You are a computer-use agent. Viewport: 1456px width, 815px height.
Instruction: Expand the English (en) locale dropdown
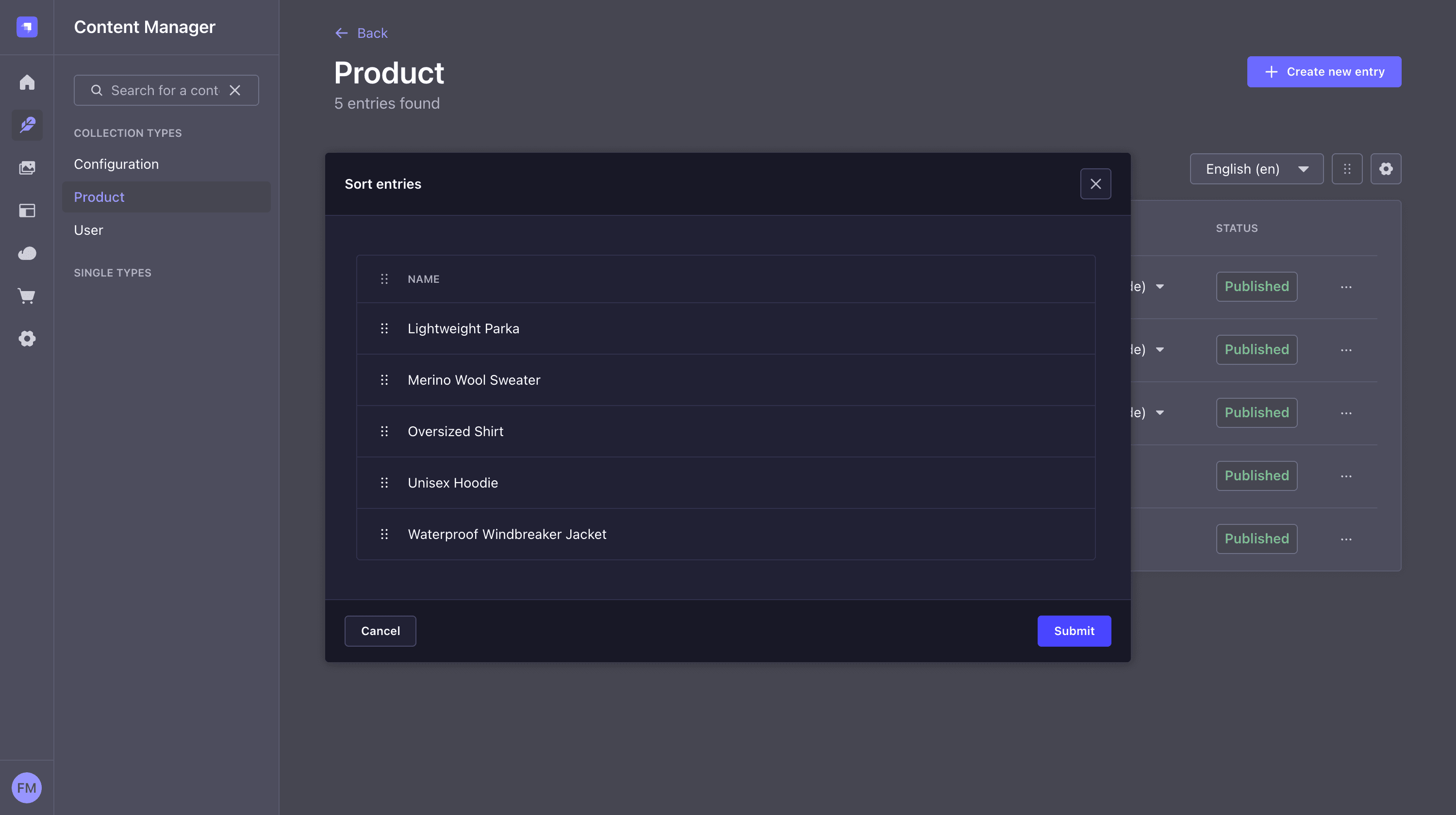1256,169
